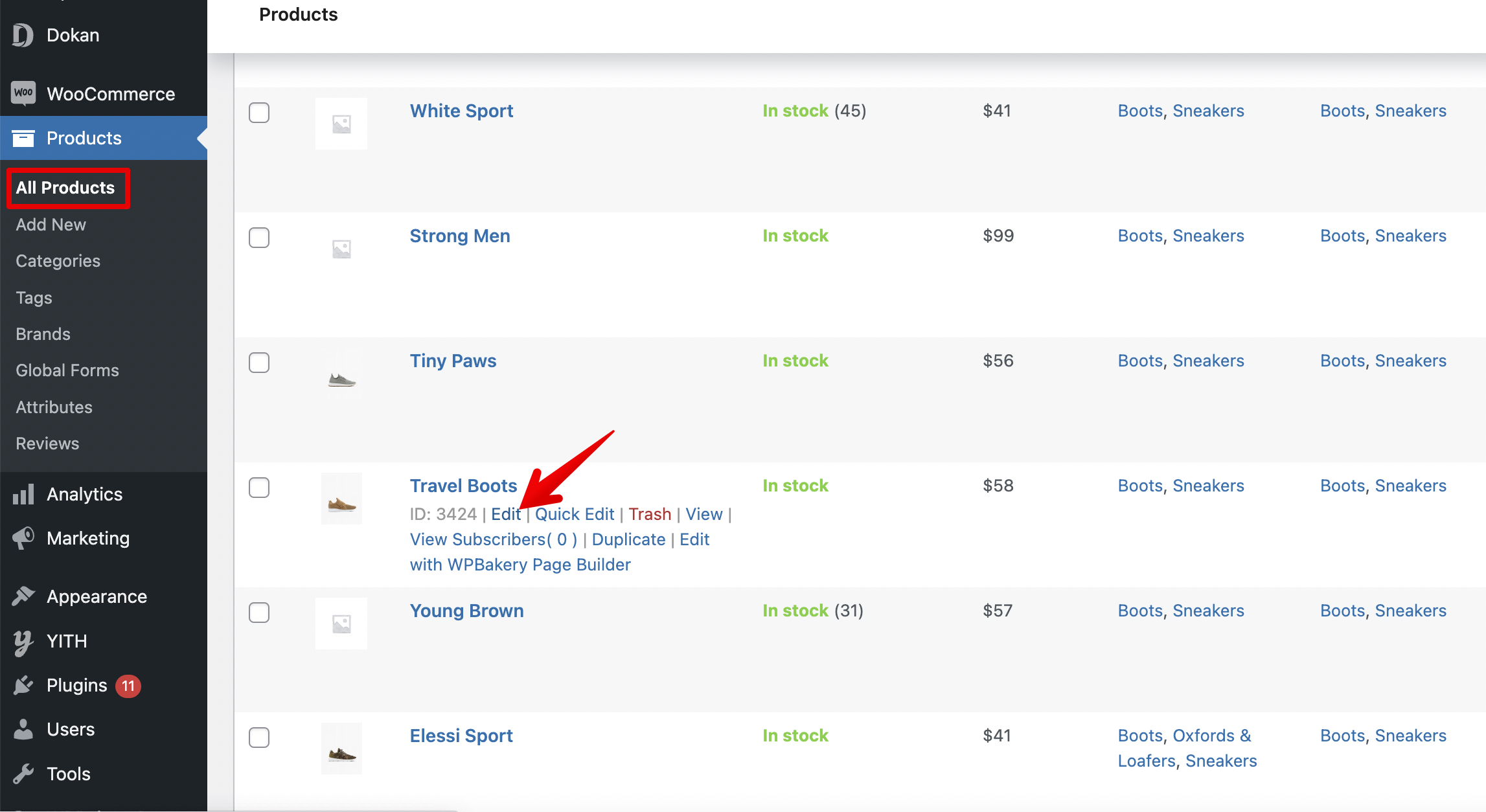Click the Dokan logo icon in sidebar
The width and height of the screenshot is (1486, 812).
(x=23, y=35)
